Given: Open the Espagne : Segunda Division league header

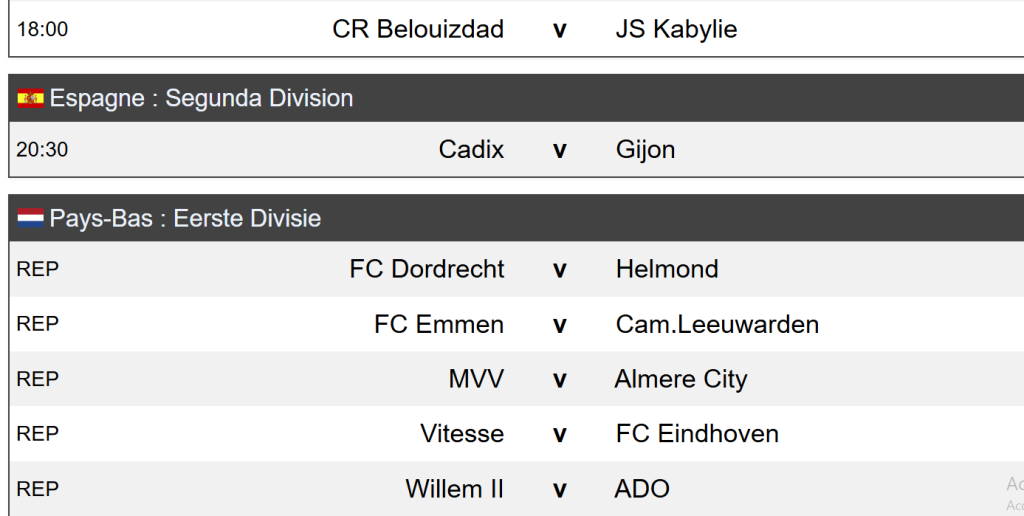Looking at the screenshot, I should pos(201,98).
